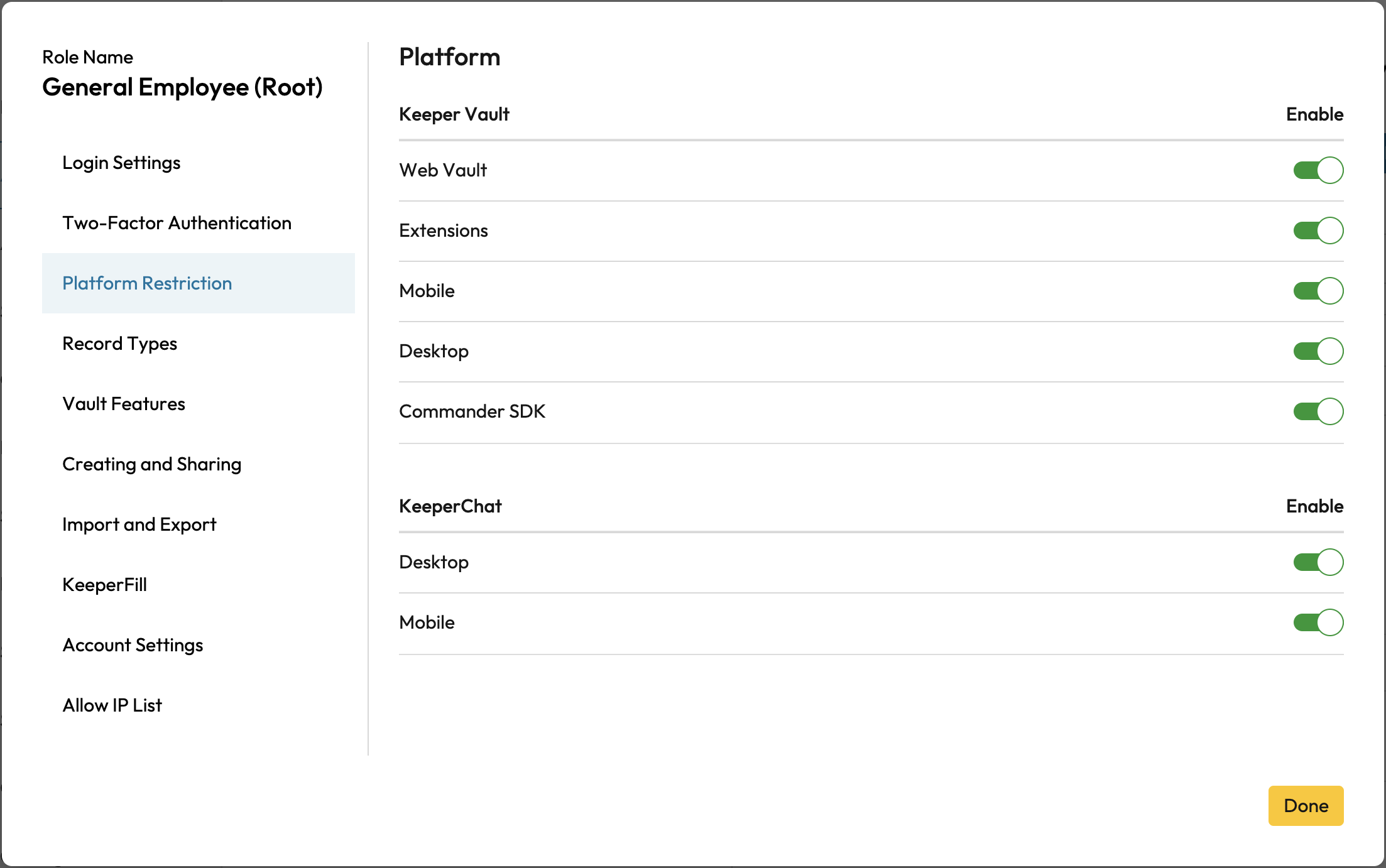Open Login Settings section
The height and width of the screenshot is (868, 1386).
click(121, 163)
